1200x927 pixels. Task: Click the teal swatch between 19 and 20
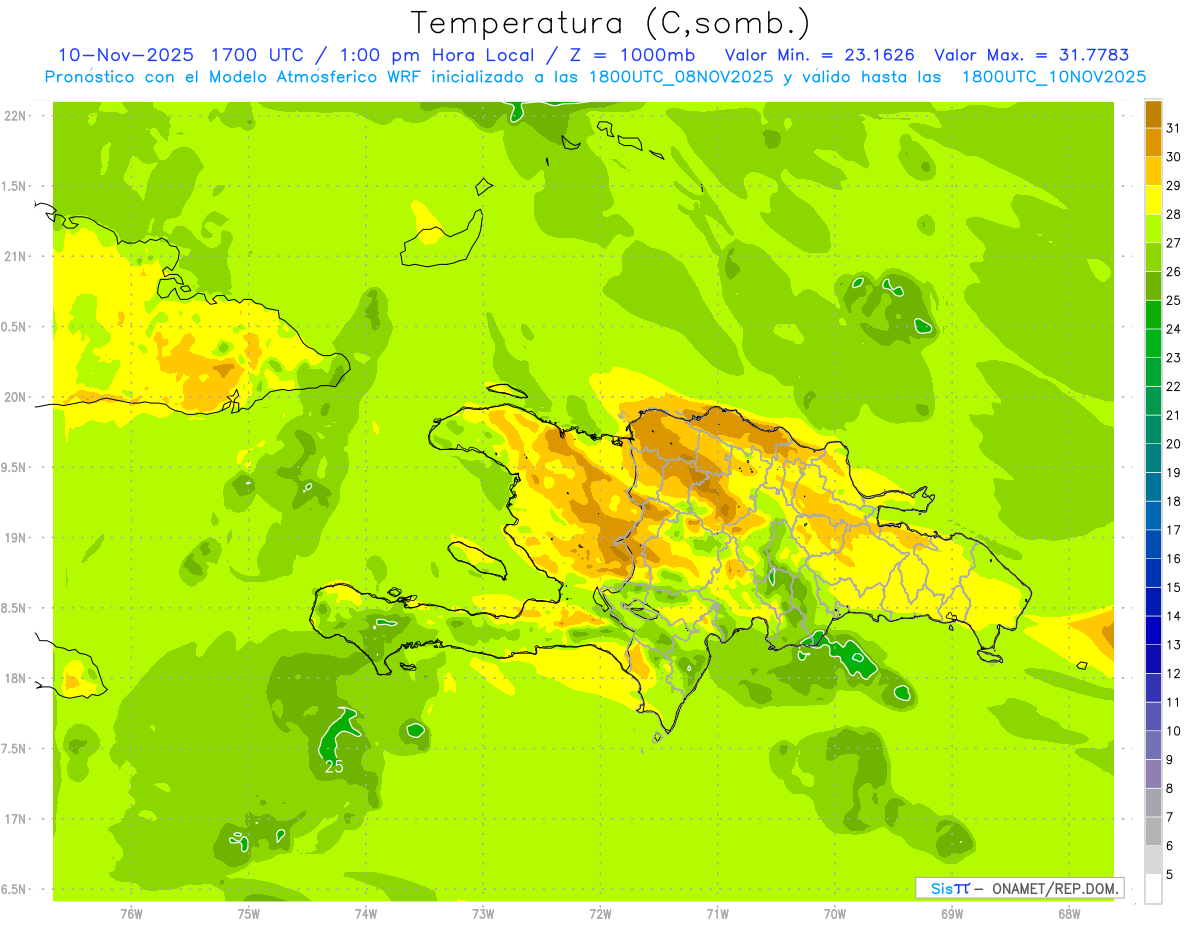pos(1153,458)
